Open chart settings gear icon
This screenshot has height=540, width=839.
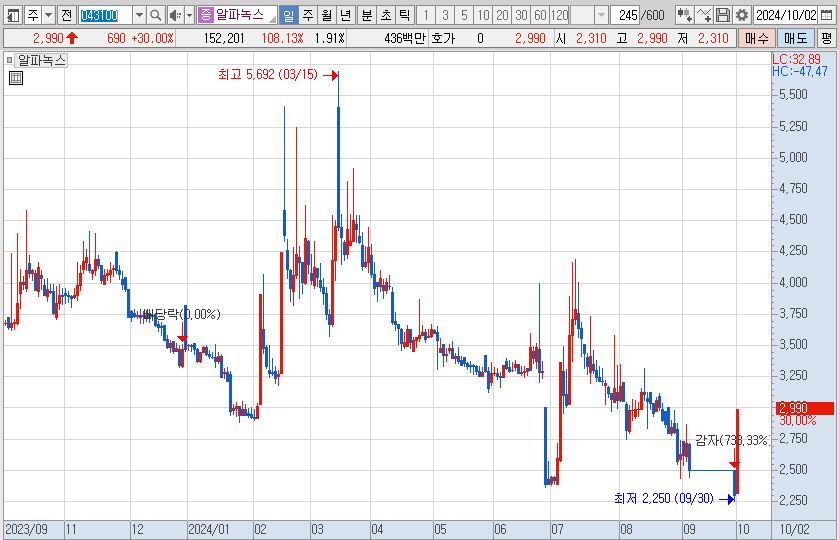pos(742,15)
